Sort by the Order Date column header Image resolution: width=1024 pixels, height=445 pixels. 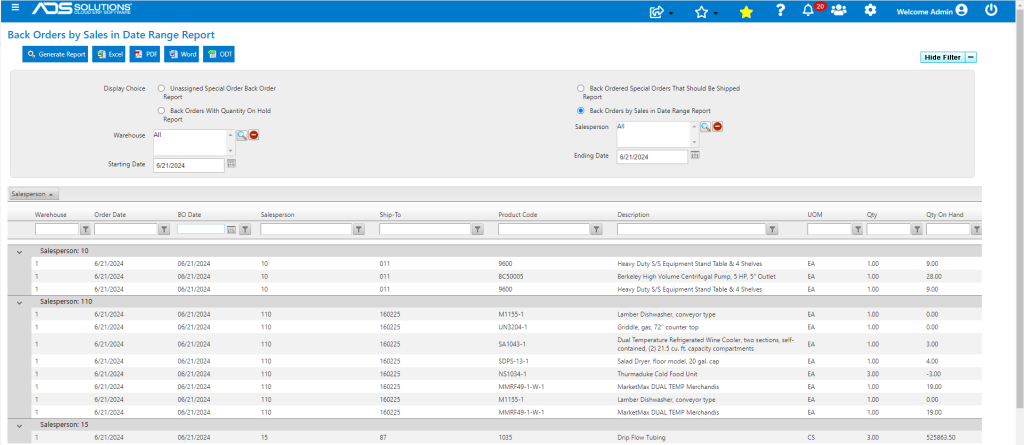pos(110,214)
